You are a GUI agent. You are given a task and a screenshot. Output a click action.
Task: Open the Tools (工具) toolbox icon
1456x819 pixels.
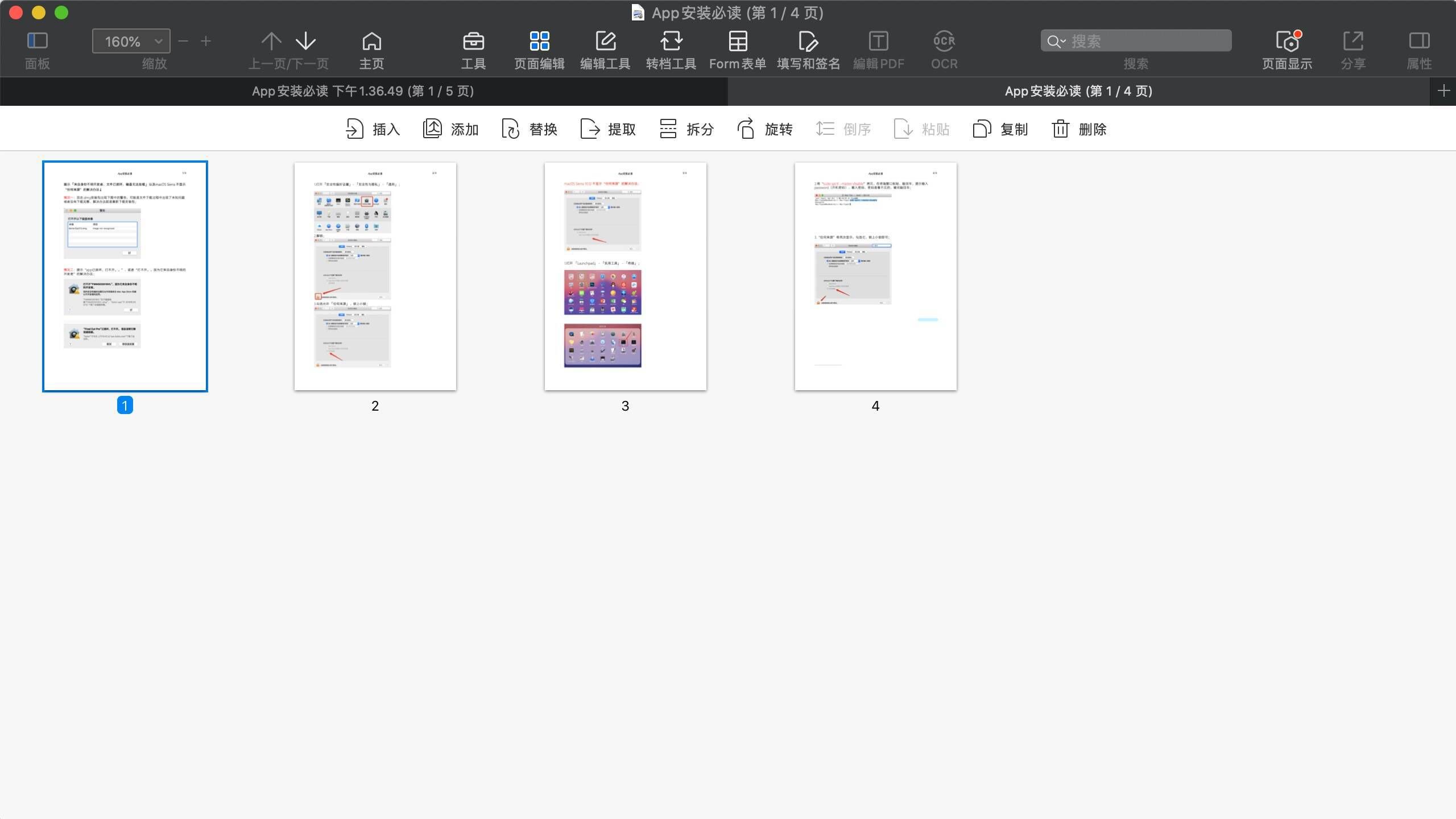pos(473,41)
